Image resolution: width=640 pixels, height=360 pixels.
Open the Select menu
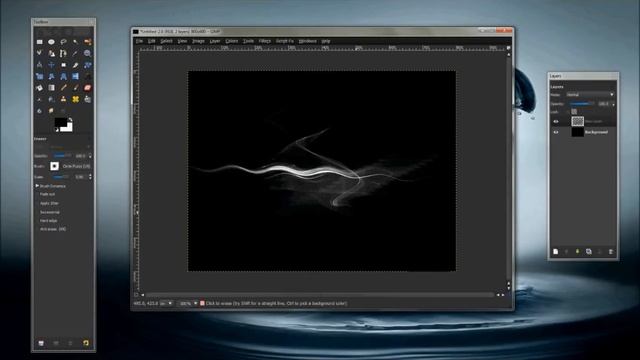tap(166, 41)
